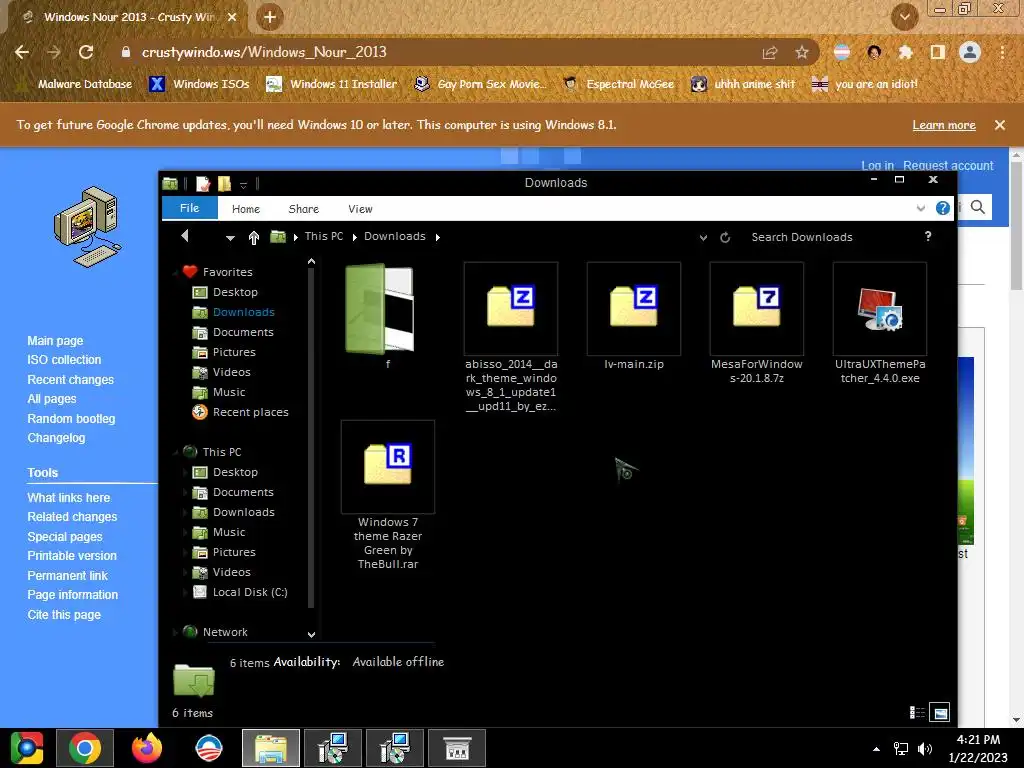Viewport: 1024px width, 768px height.
Task: Open Firefox from the taskbar
Action: 147,748
